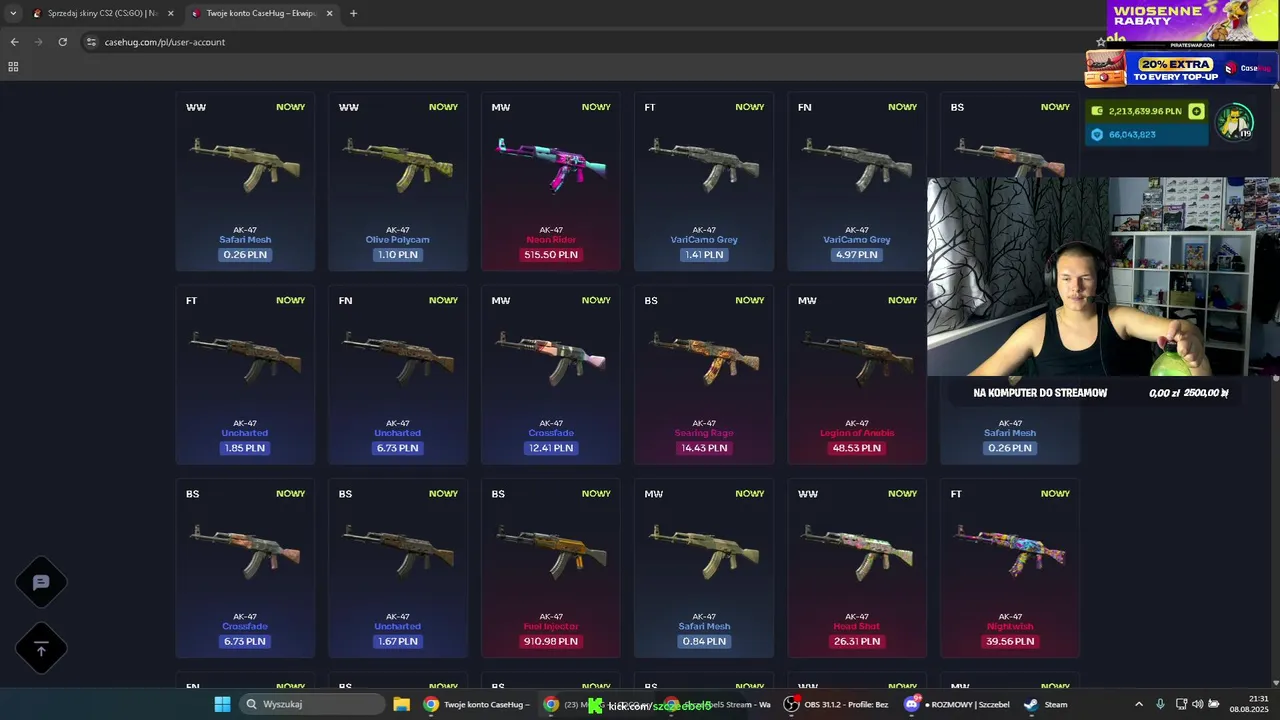Click the 1.41 PLN VariCamo Grey price
The height and width of the screenshot is (720, 1280).
[x=704, y=255]
